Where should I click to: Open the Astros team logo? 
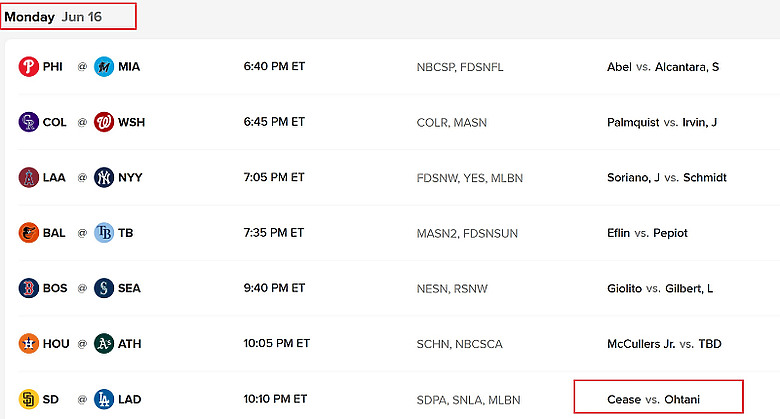pos(29,344)
